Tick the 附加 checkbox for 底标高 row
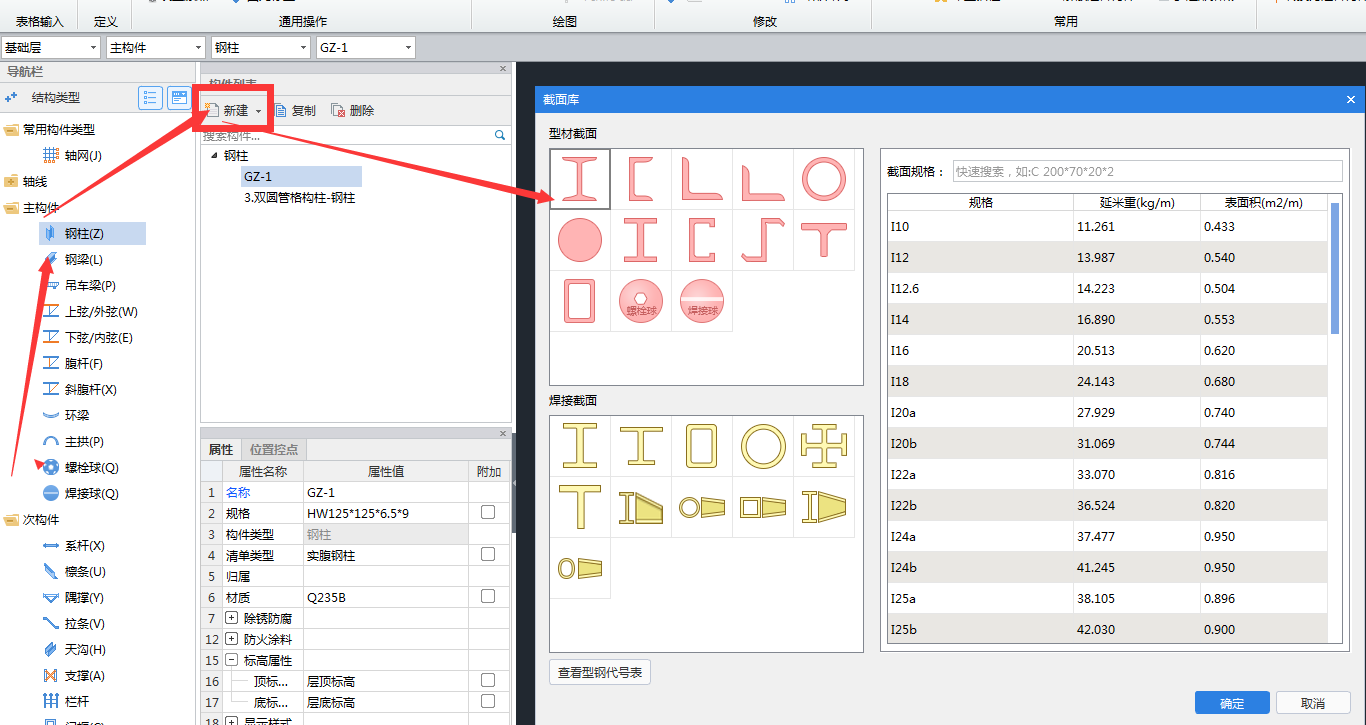Viewport: 1366px width, 725px height. [488, 701]
